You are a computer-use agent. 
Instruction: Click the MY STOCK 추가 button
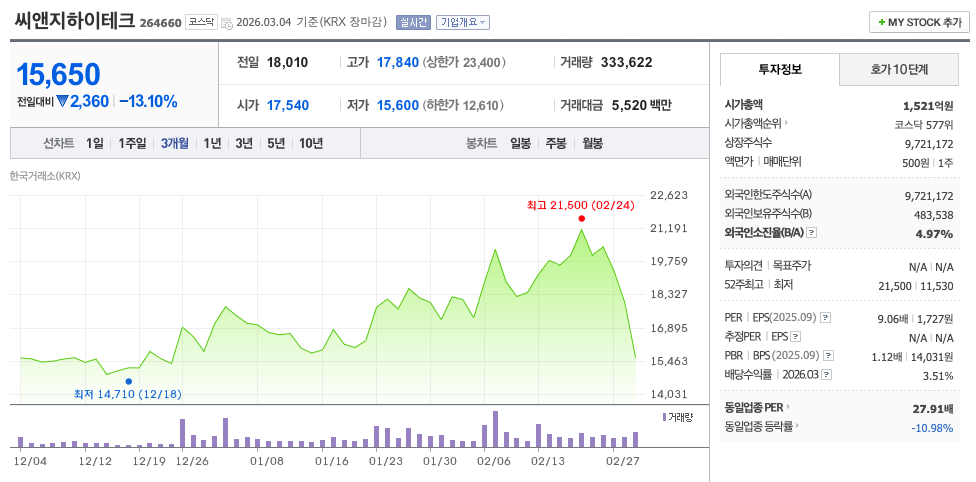(x=919, y=22)
